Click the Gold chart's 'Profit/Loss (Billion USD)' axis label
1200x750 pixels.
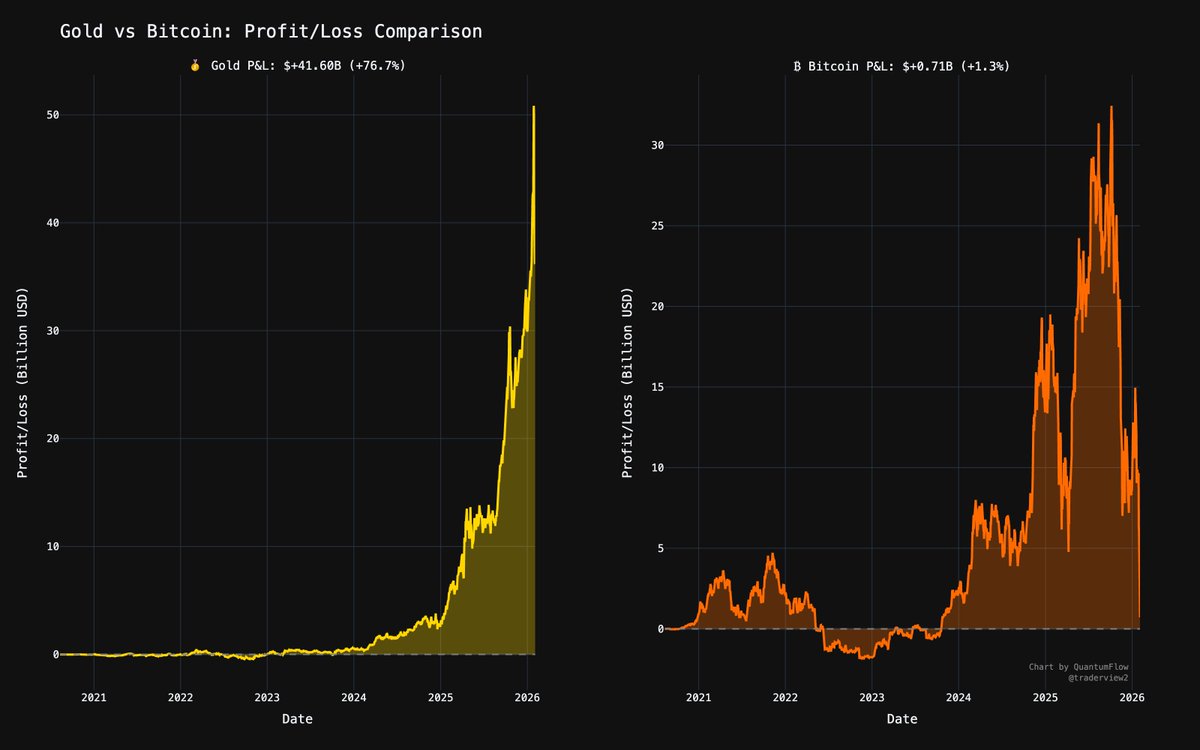tap(23, 385)
